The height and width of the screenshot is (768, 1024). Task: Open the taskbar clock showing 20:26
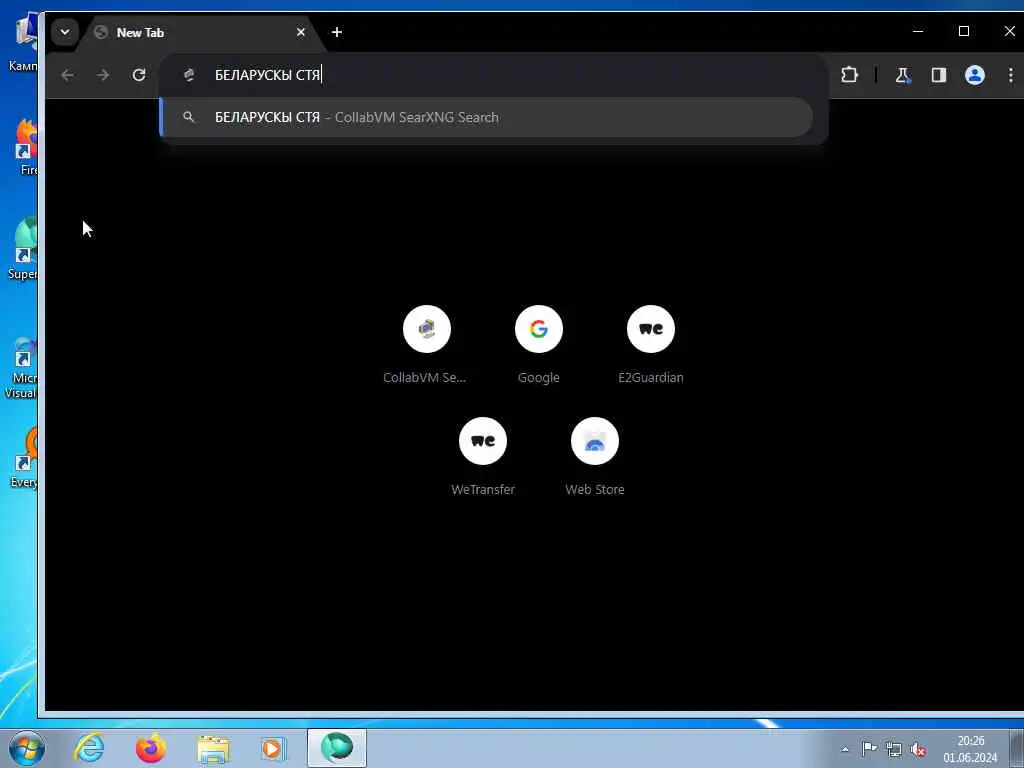[x=970, y=749]
